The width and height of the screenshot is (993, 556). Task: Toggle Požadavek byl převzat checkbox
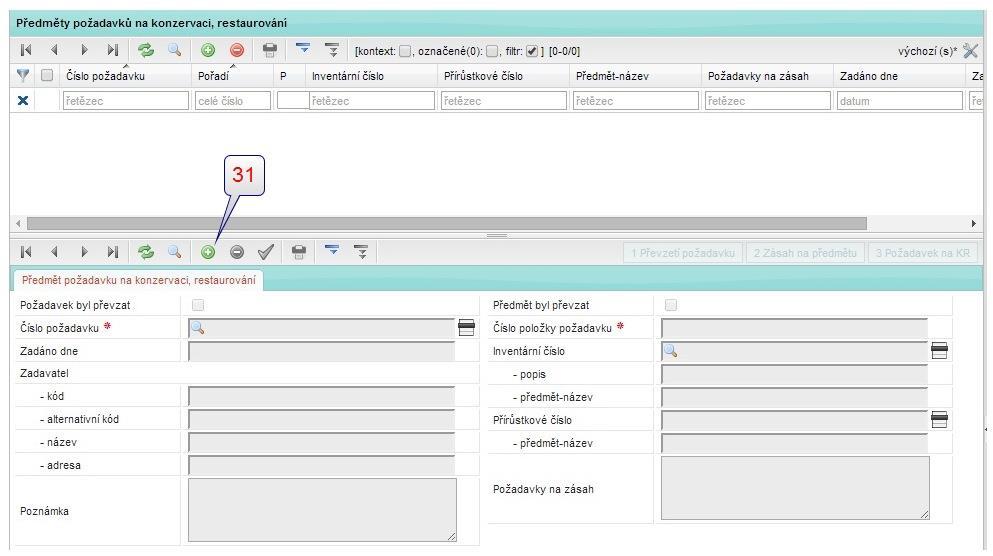(x=198, y=305)
